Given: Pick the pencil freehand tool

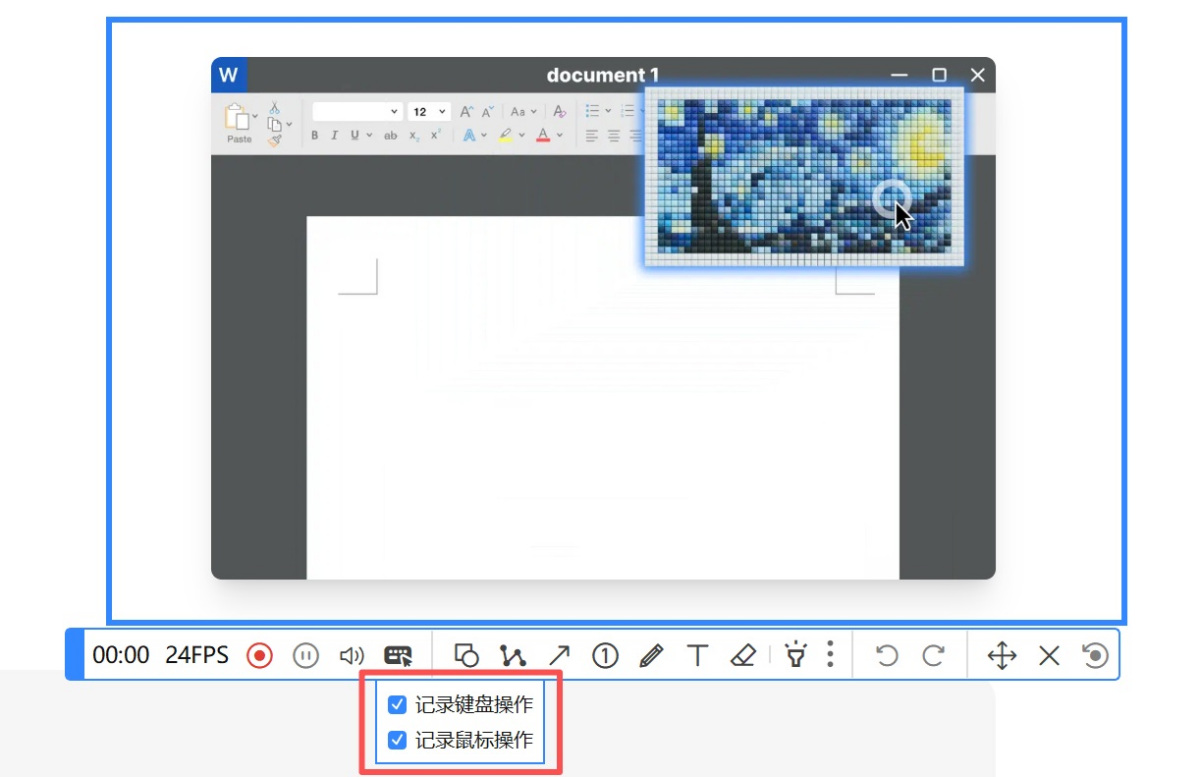Looking at the screenshot, I should click(651, 656).
